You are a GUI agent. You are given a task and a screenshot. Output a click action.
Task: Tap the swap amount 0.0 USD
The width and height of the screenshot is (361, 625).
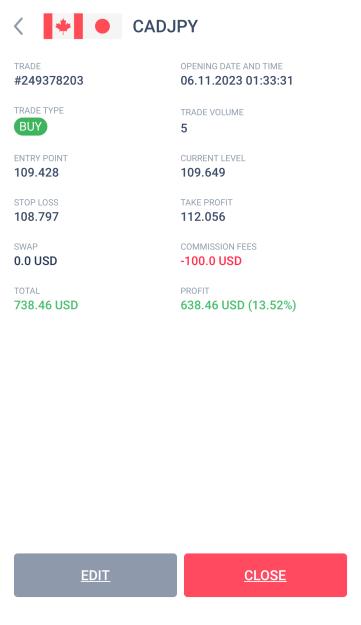pos(35,261)
